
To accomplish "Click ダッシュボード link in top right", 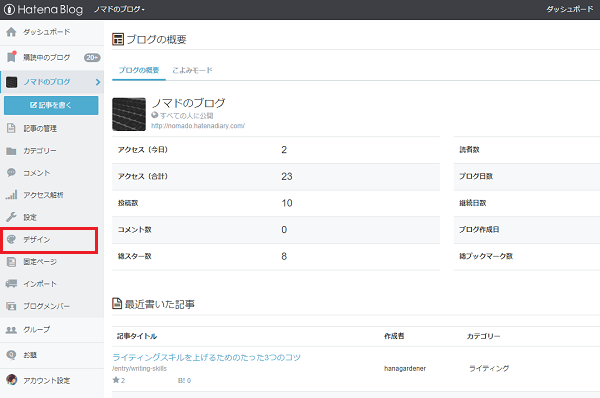I will [x=569, y=9].
